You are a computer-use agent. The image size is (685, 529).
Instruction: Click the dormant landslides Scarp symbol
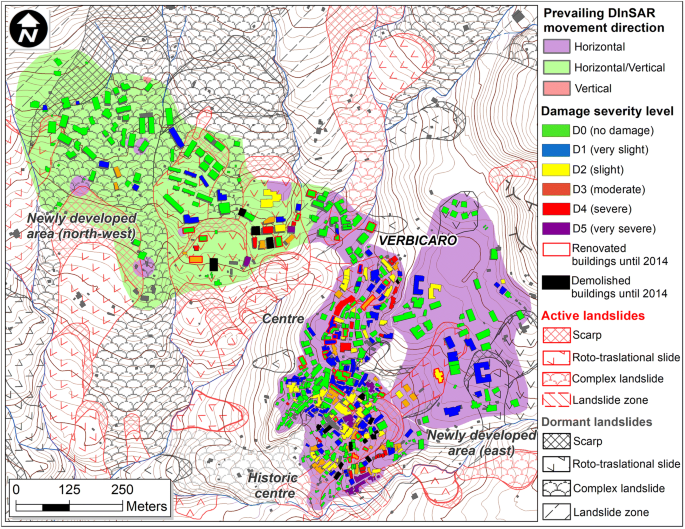click(556, 441)
